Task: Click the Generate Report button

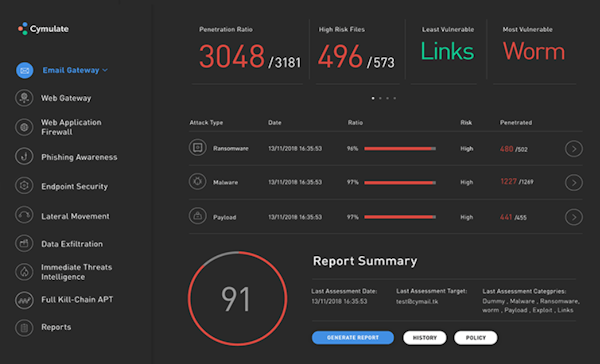Action: pyautogui.click(x=353, y=338)
